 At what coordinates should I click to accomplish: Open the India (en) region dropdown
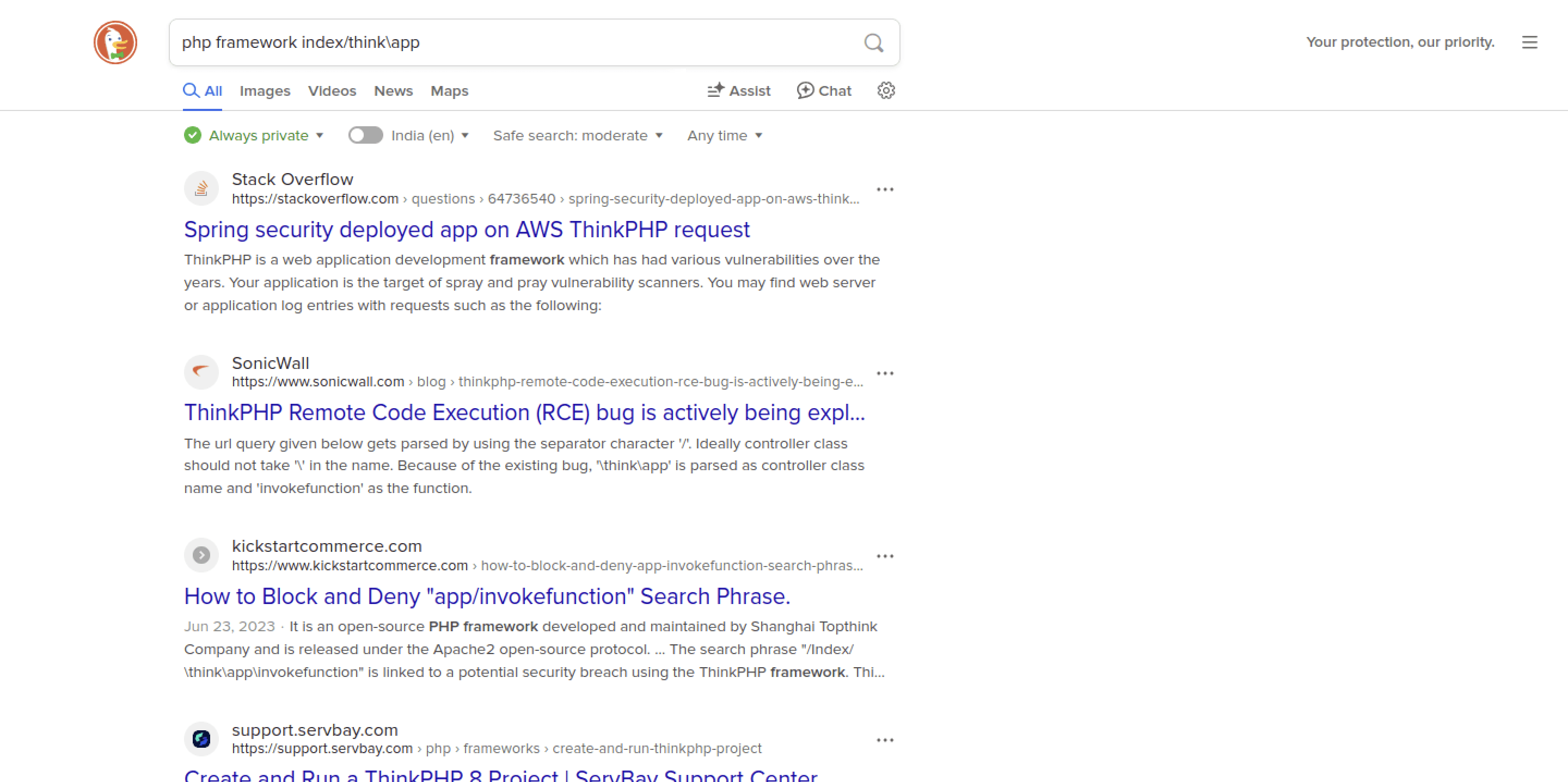(x=430, y=135)
